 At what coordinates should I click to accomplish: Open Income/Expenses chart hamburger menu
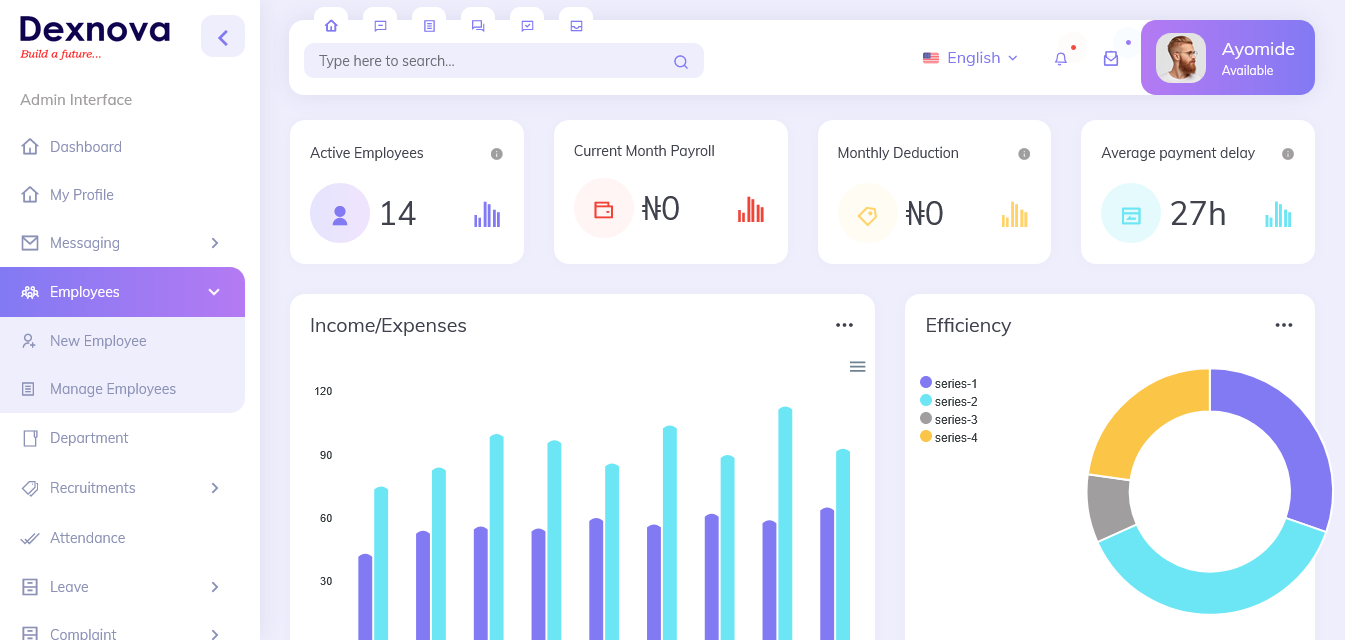point(857,367)
